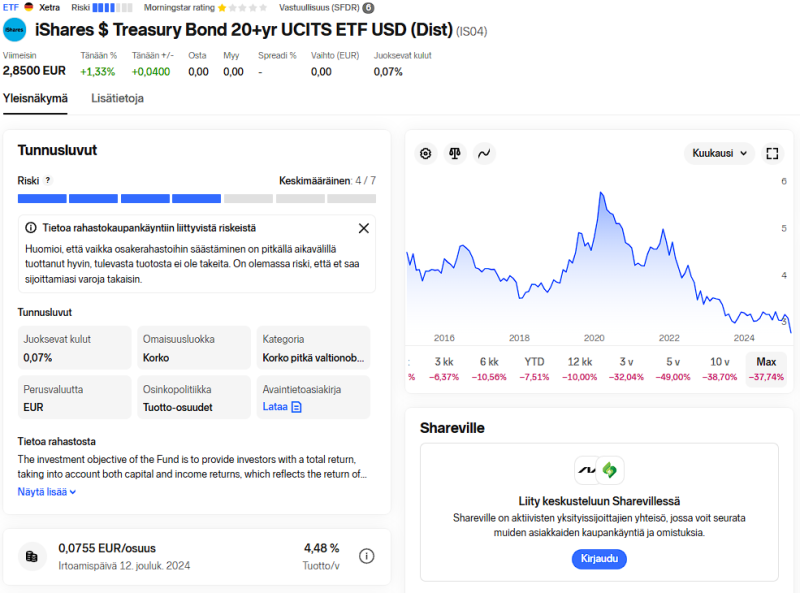Screen dimensions: 800x593
Task: Click the Vastuullisuus (SFDR) label
Action: pos(319,8)
